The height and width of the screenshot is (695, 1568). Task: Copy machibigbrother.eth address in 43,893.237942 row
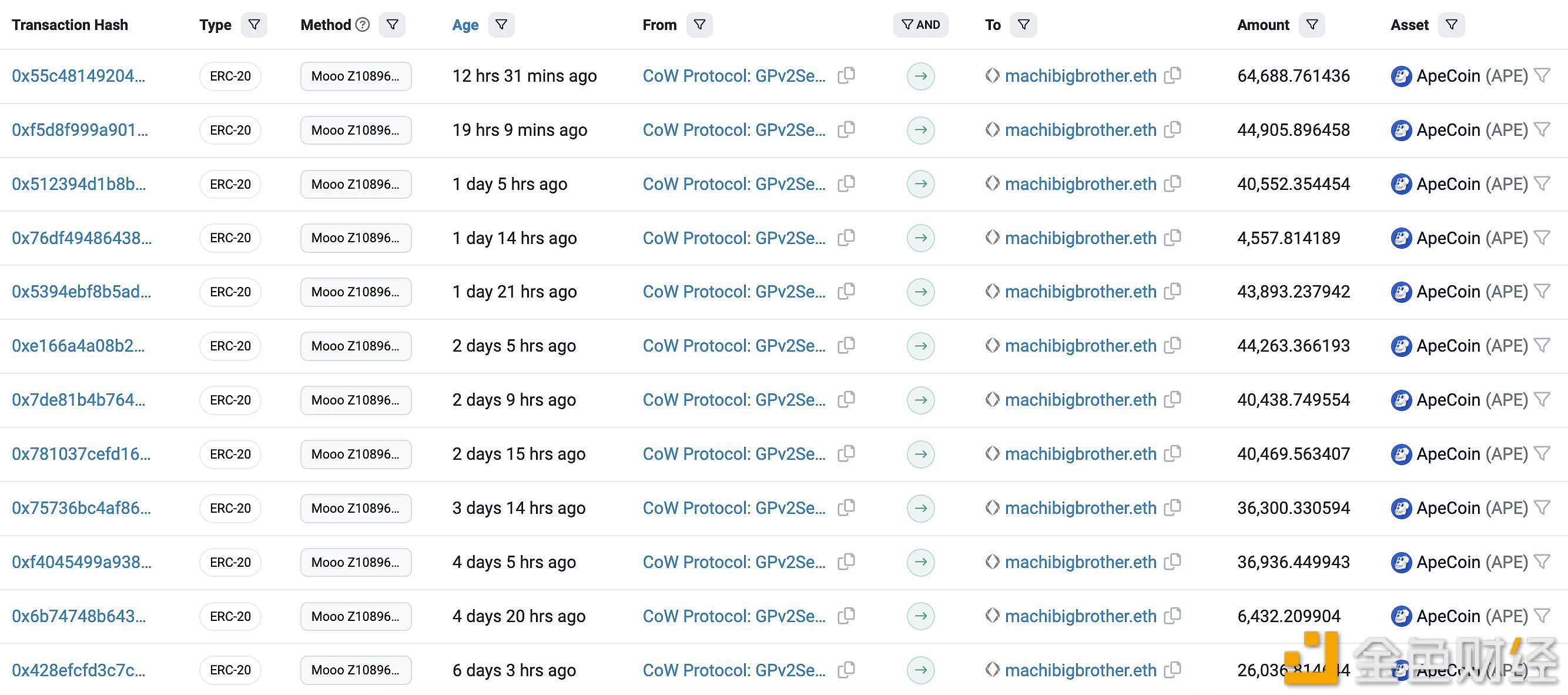[1172, 292]
